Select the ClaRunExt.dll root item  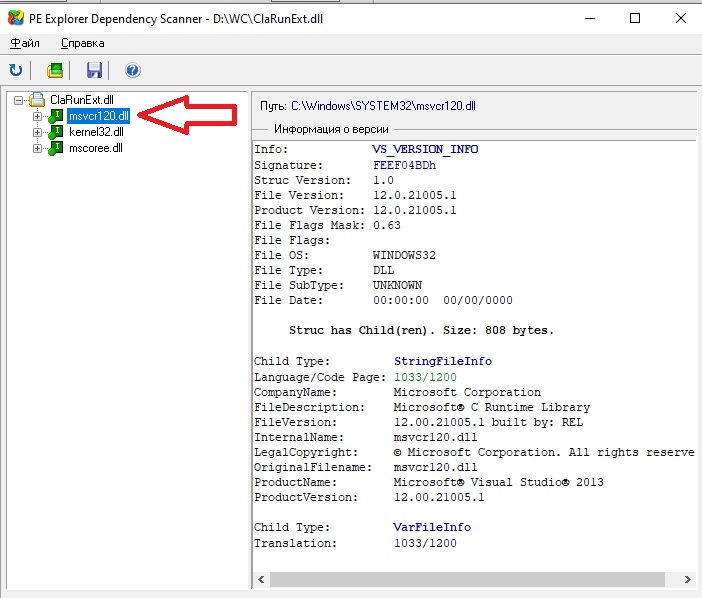tap(82, 100)
